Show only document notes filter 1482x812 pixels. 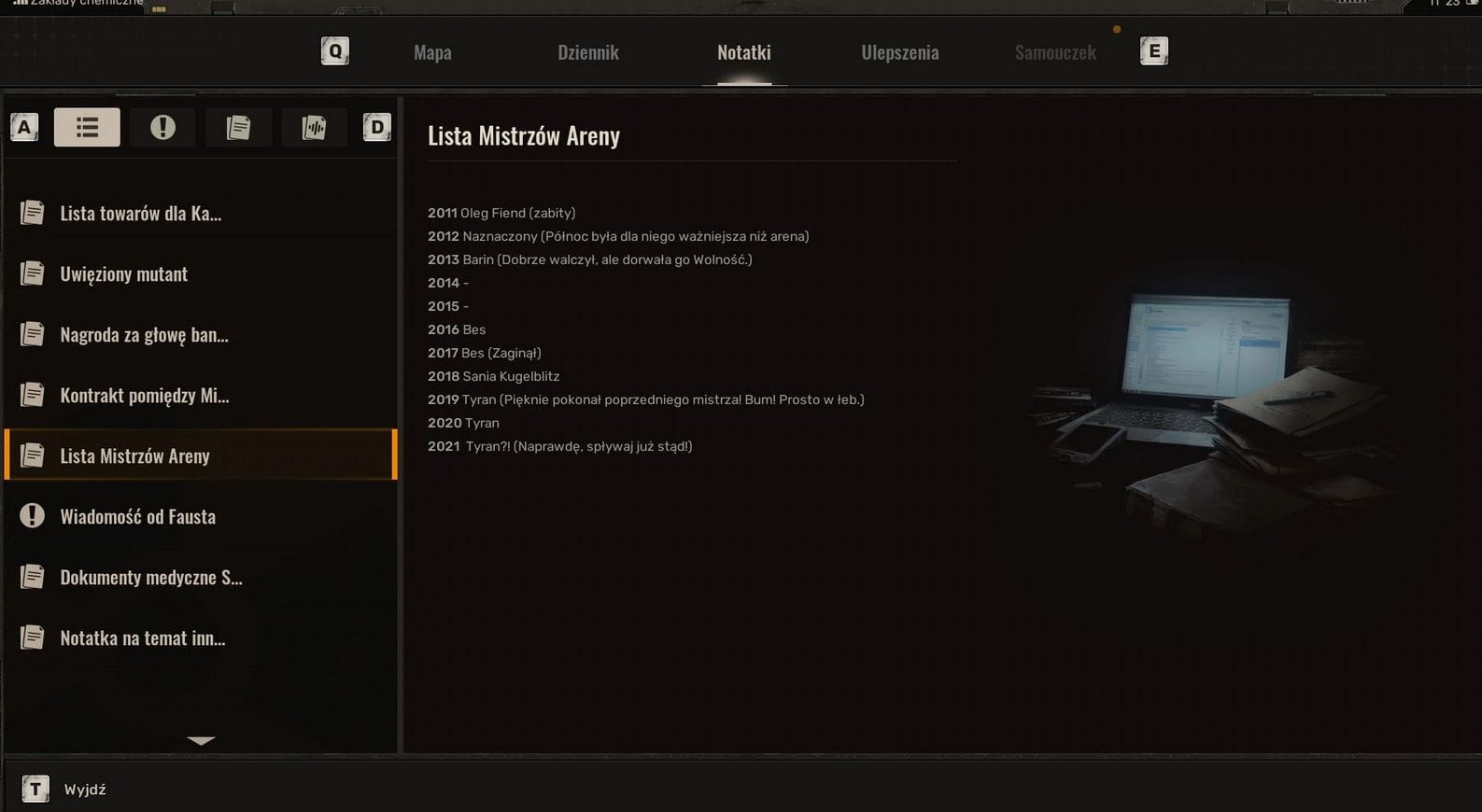(x=238, y=127)
